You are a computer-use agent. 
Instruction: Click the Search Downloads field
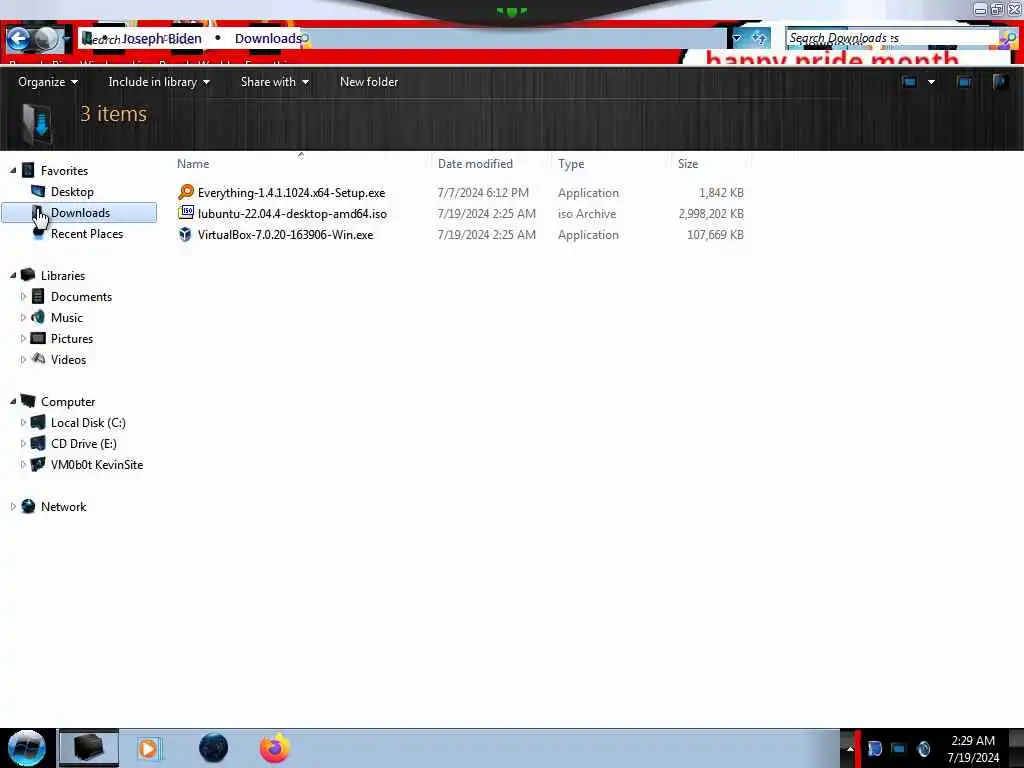click(892, 39)
